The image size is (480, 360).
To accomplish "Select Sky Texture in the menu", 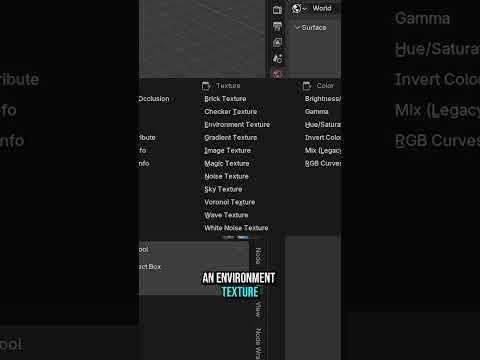I will [x=223, y=189].
